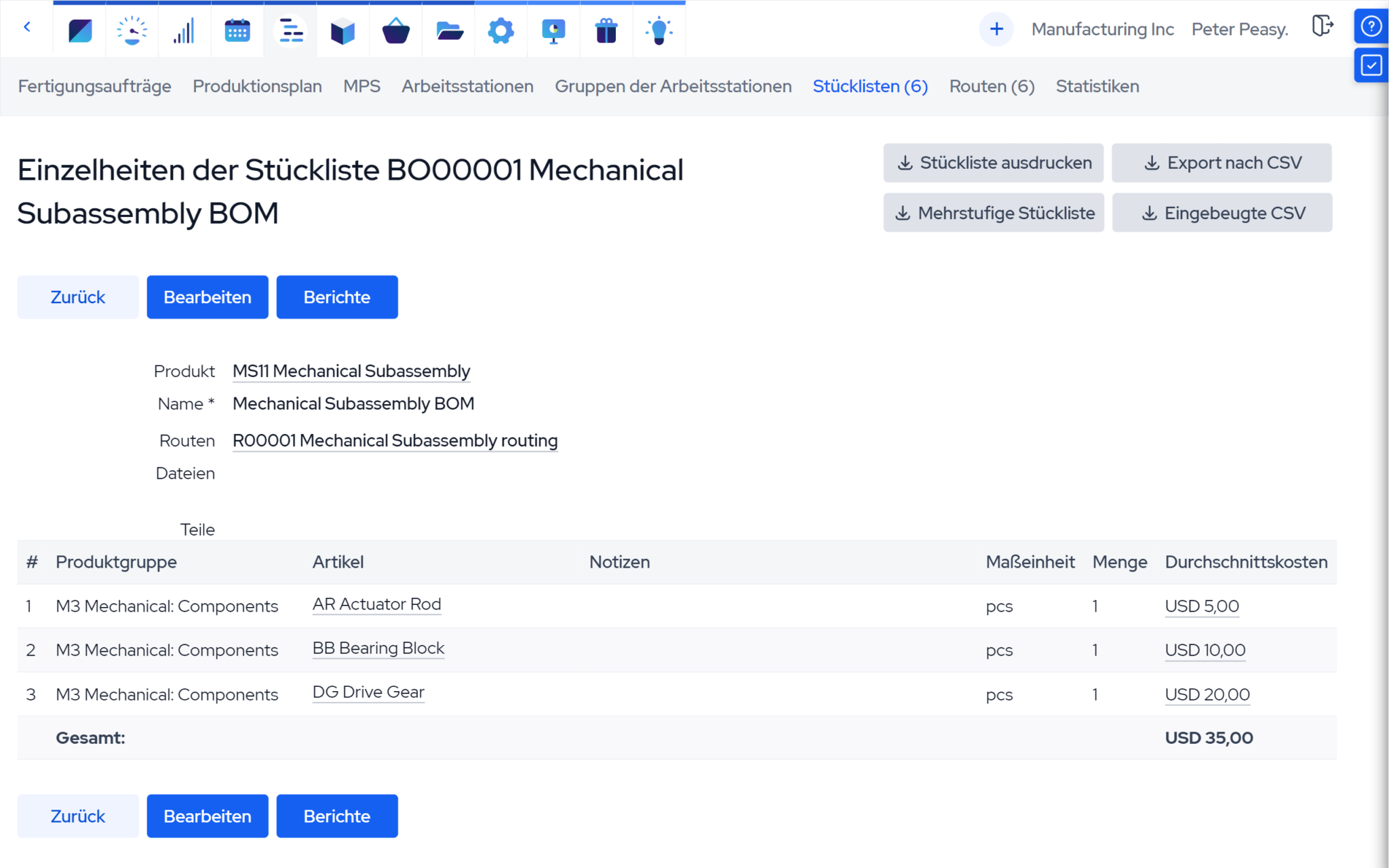This screenshot has width=1389, height=868.
Task: Open the AR Actuator Rod link
Action: click(376, 604)
